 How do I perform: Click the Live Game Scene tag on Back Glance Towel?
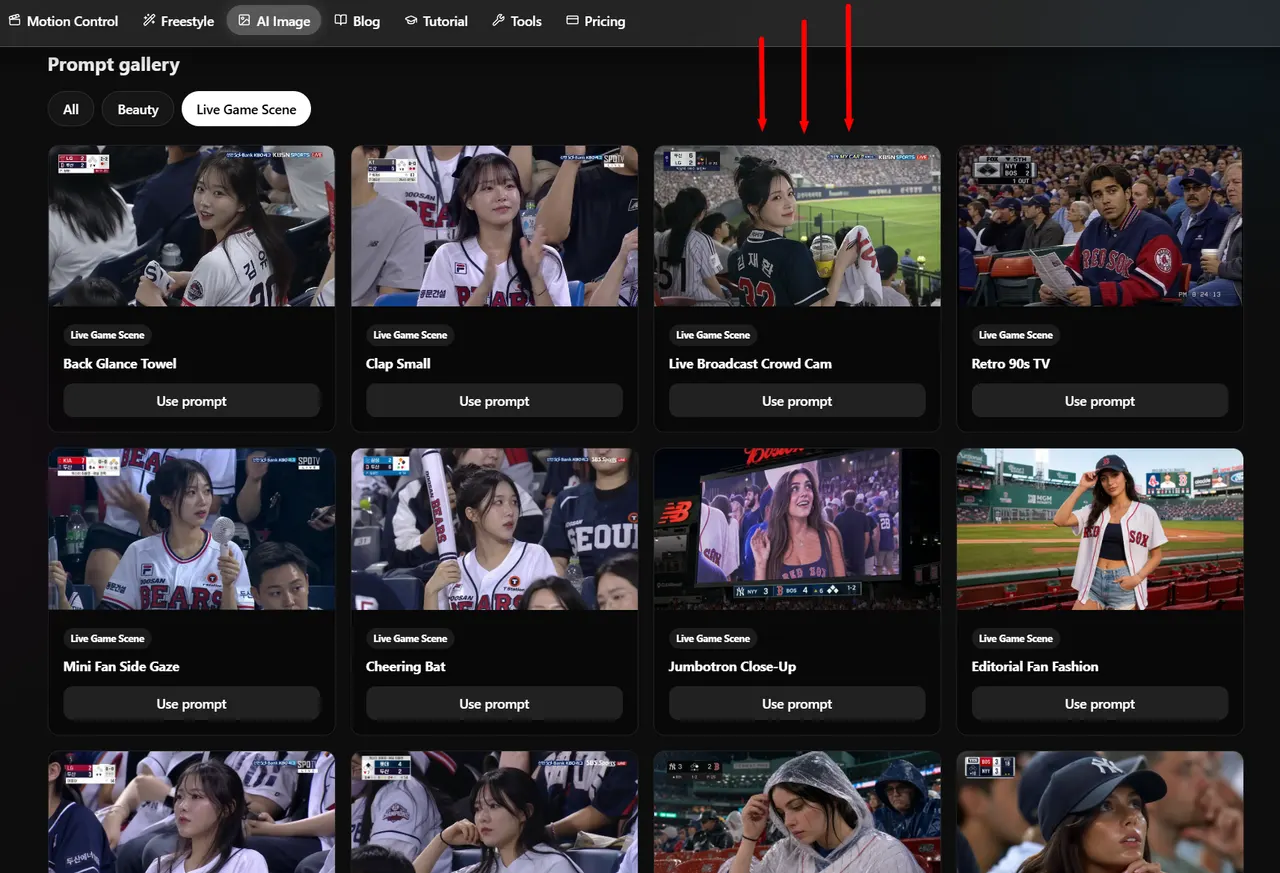(x=107, y=335)
